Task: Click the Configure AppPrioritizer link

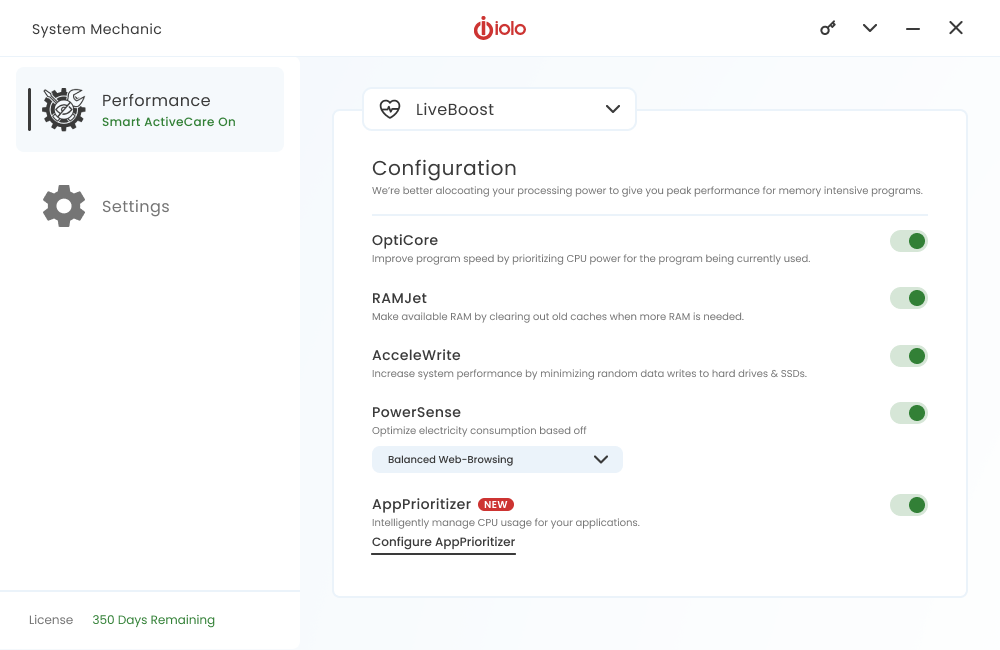Action: pos(443,542)
